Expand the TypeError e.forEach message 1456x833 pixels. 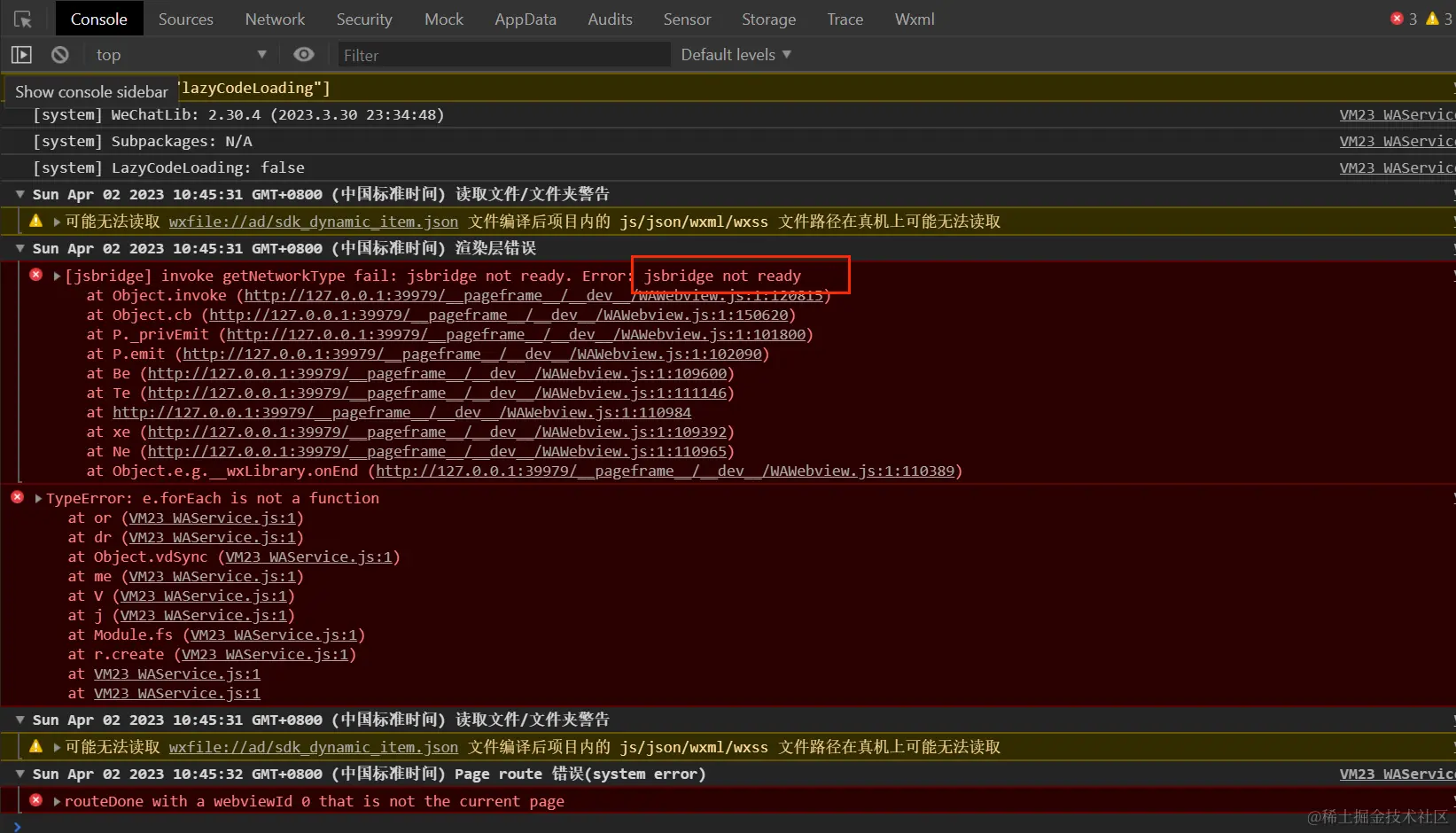tap(38, 498)
